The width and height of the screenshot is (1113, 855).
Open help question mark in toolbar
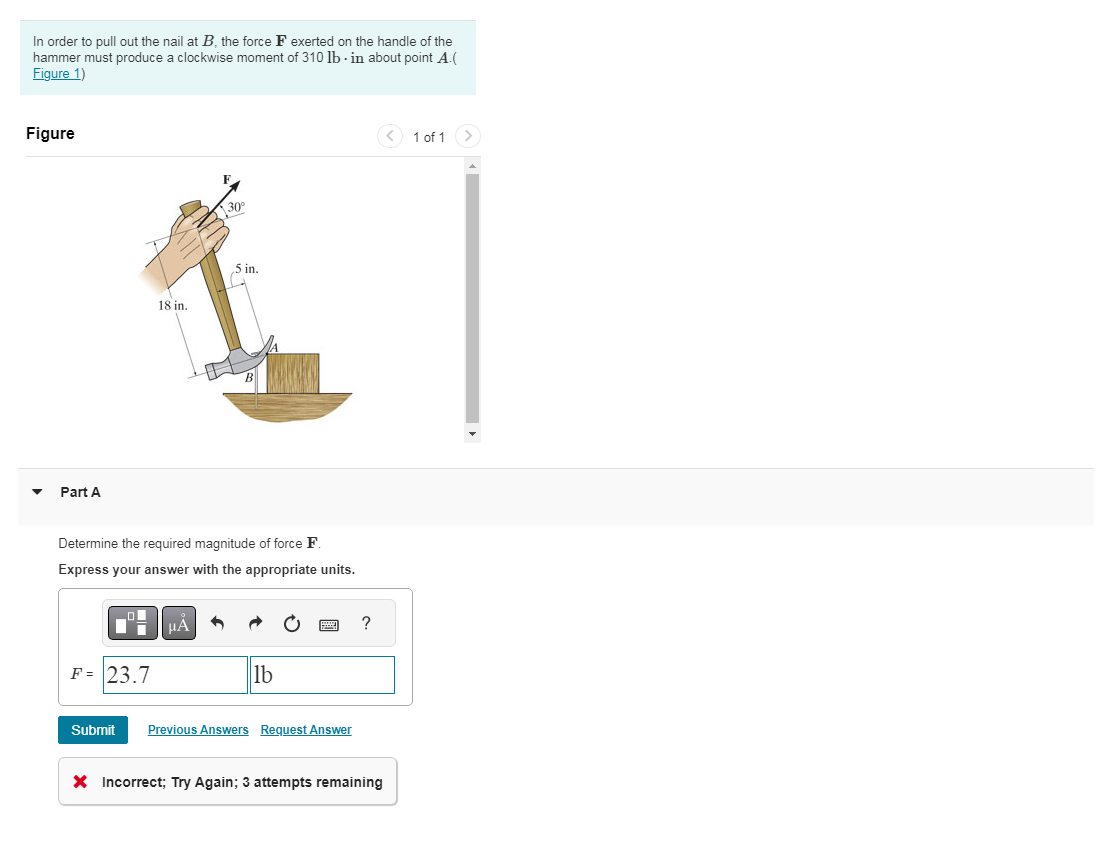pos(366,623)
